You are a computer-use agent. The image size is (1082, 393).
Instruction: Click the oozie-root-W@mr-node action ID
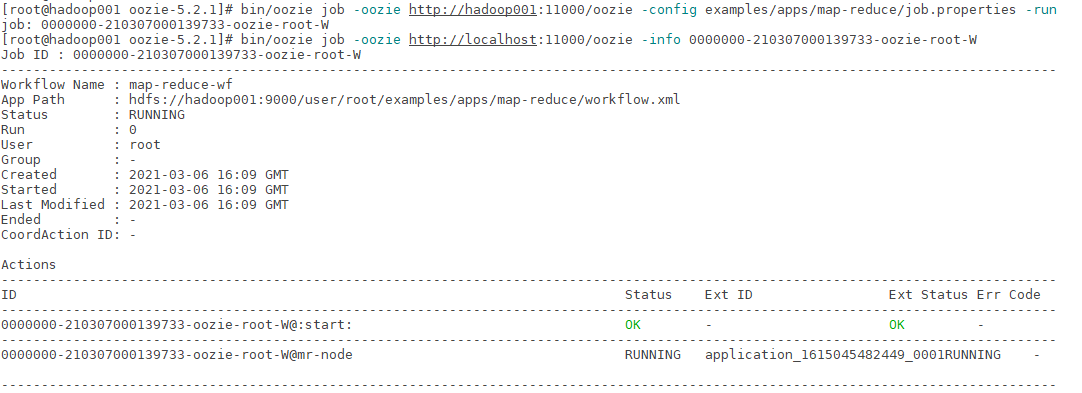pos(177,355)
